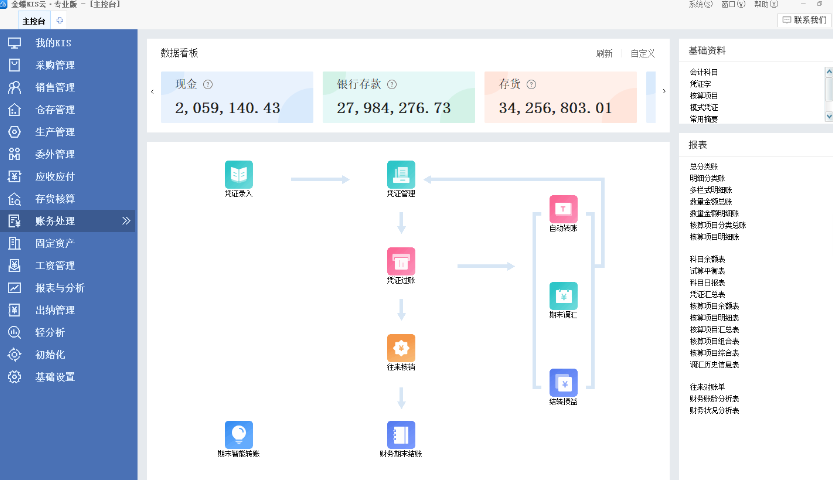Open the 系统(S) menu
The height and width of the screenshot is (480, 833).
(x=700, y=4)
